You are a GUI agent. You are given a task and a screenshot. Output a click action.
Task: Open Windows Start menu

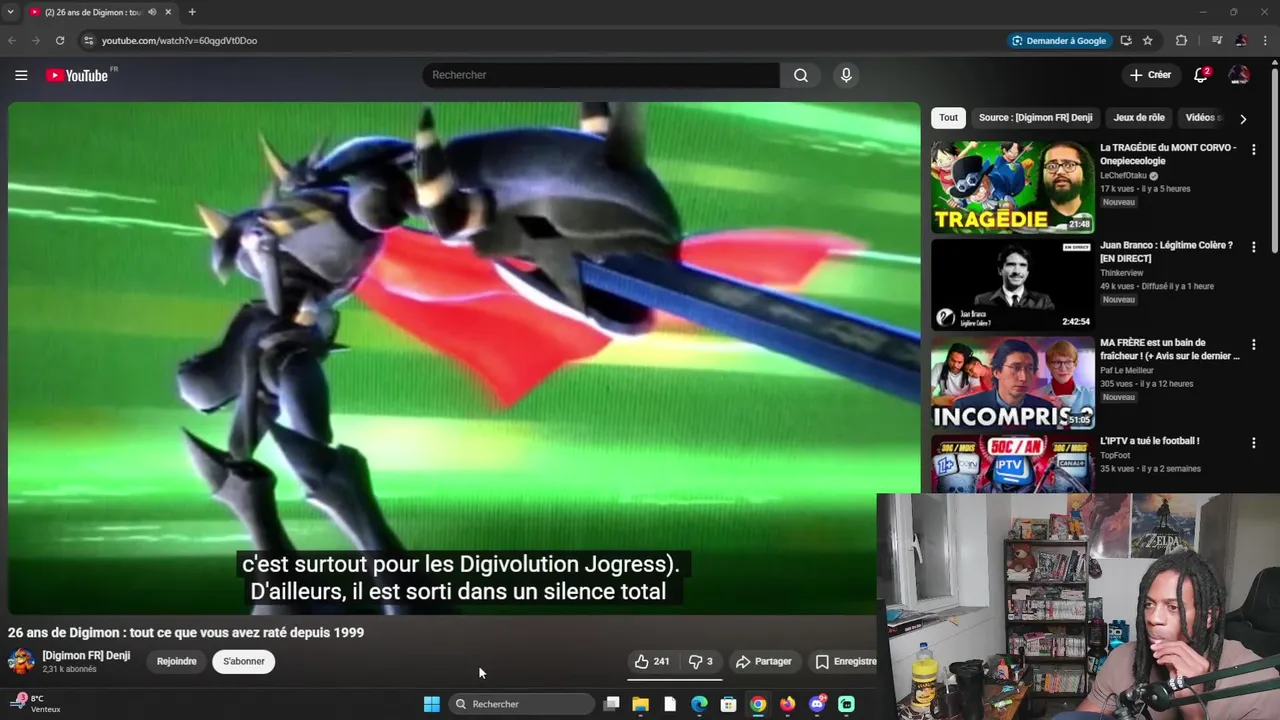tap(432, 704)
